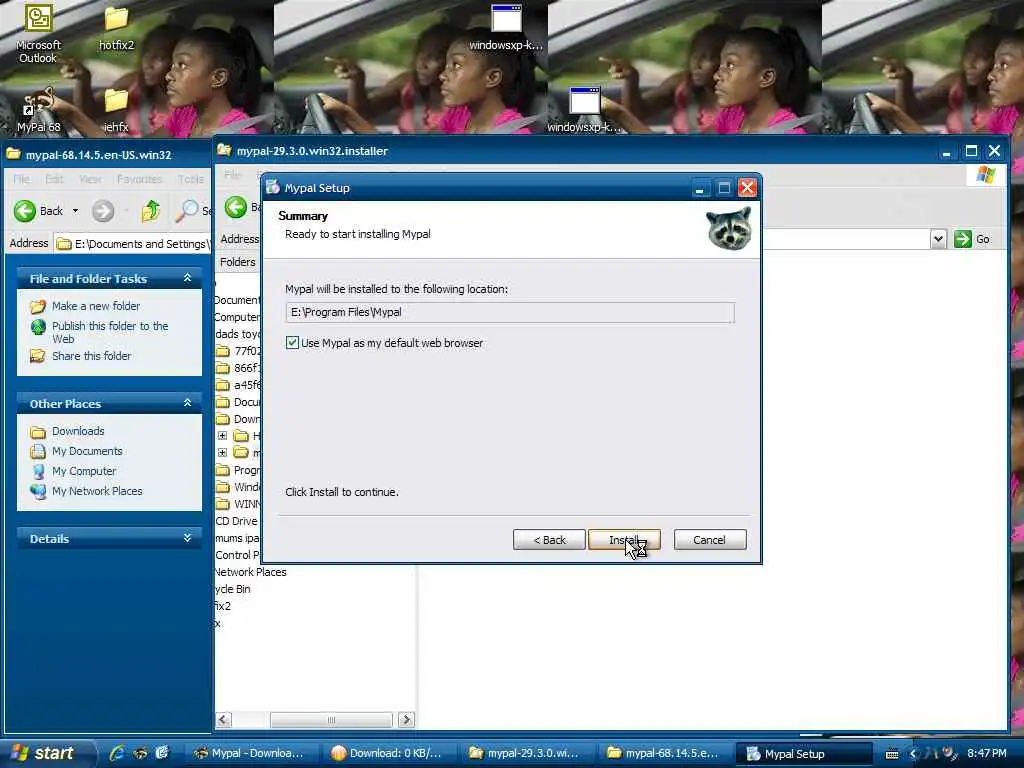Expand the Details panel
Image resolution: width=1024 pixels, height=768 pixels.
(187, 538)
